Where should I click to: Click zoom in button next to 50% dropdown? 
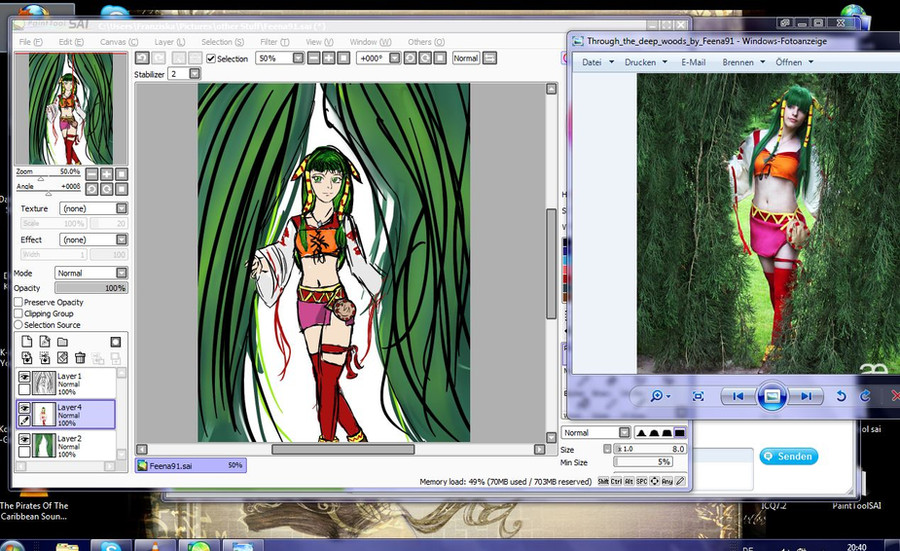[x=328, y=58]
